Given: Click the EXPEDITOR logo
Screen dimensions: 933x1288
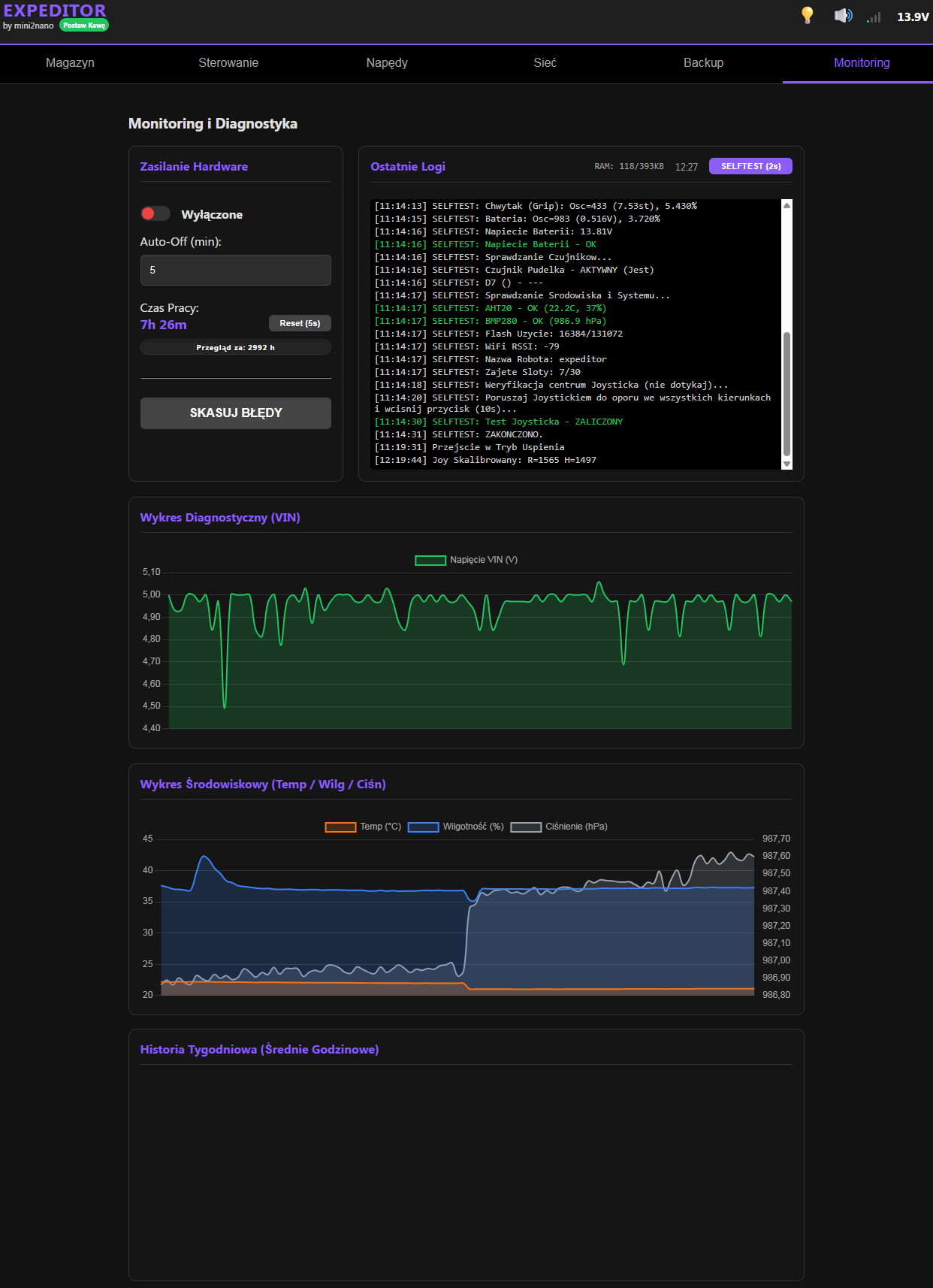Looking at the screenshot, I should tap(55, 11).
